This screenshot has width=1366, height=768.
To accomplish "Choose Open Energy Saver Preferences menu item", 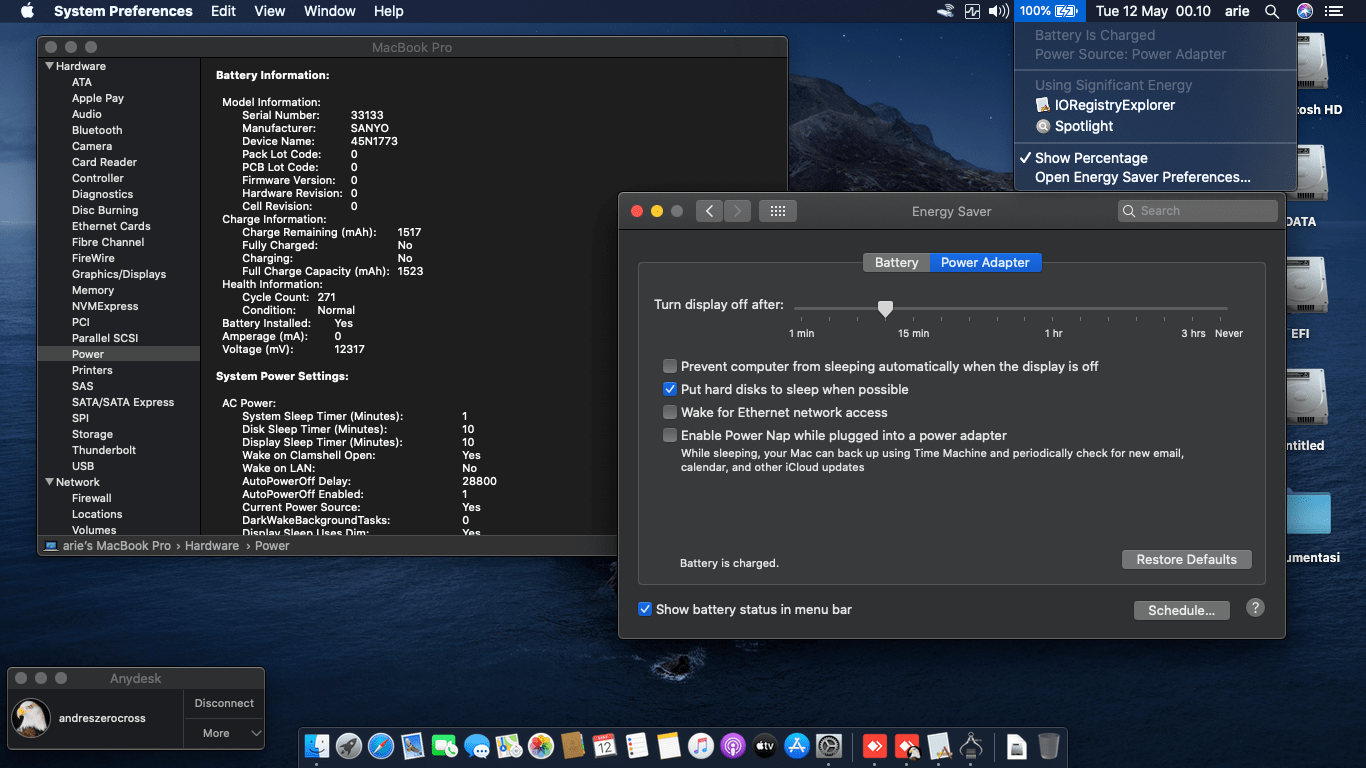I will tap(1155, 177).
